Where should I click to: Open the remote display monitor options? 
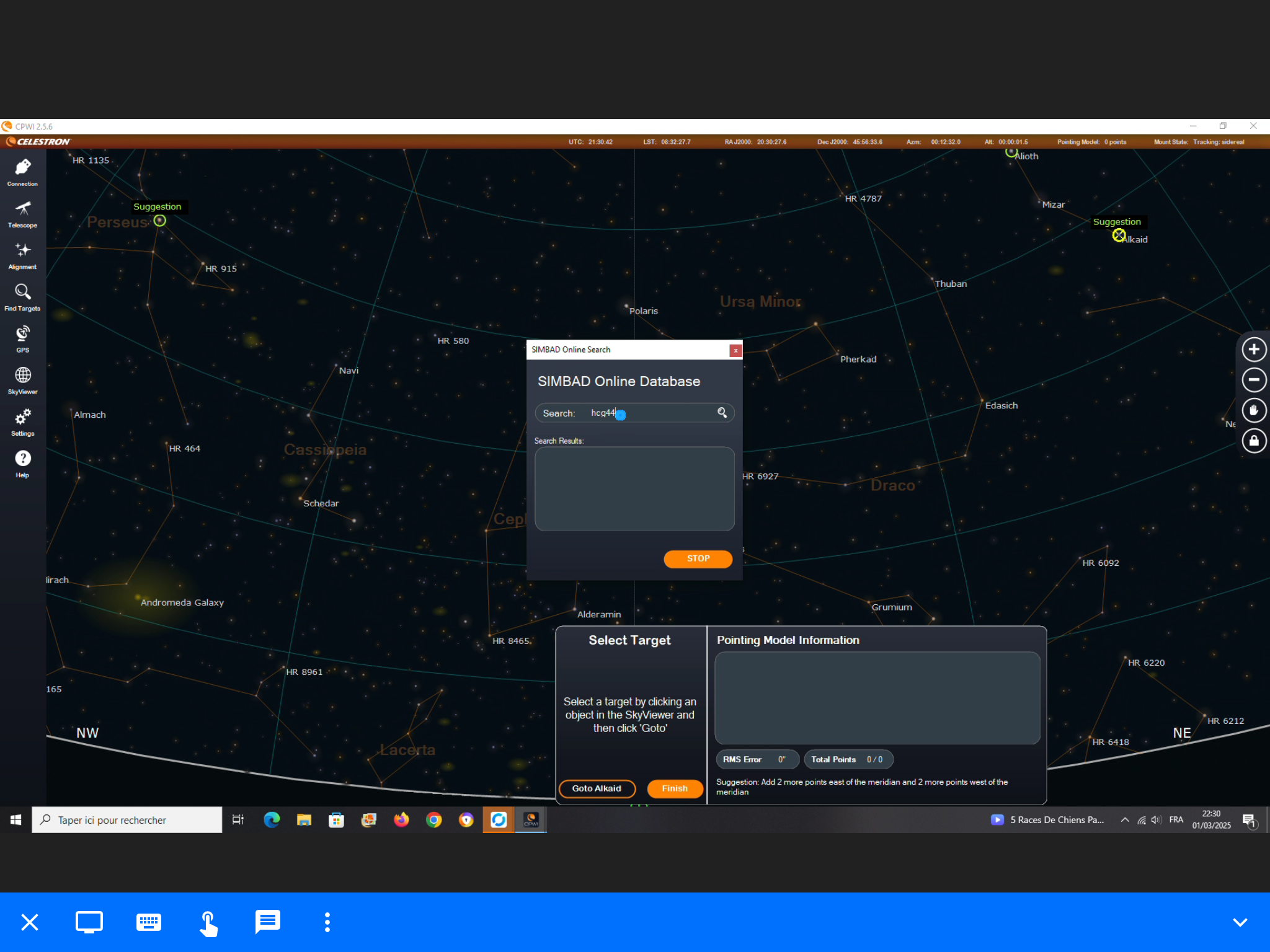(89, 922)
